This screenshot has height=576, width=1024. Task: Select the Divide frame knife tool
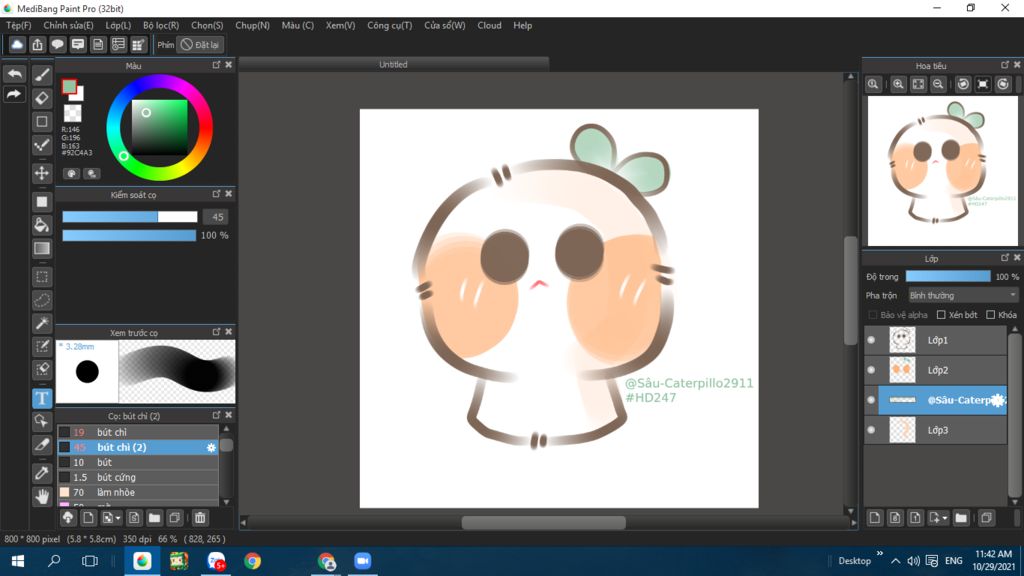click(x=42, y=445)
